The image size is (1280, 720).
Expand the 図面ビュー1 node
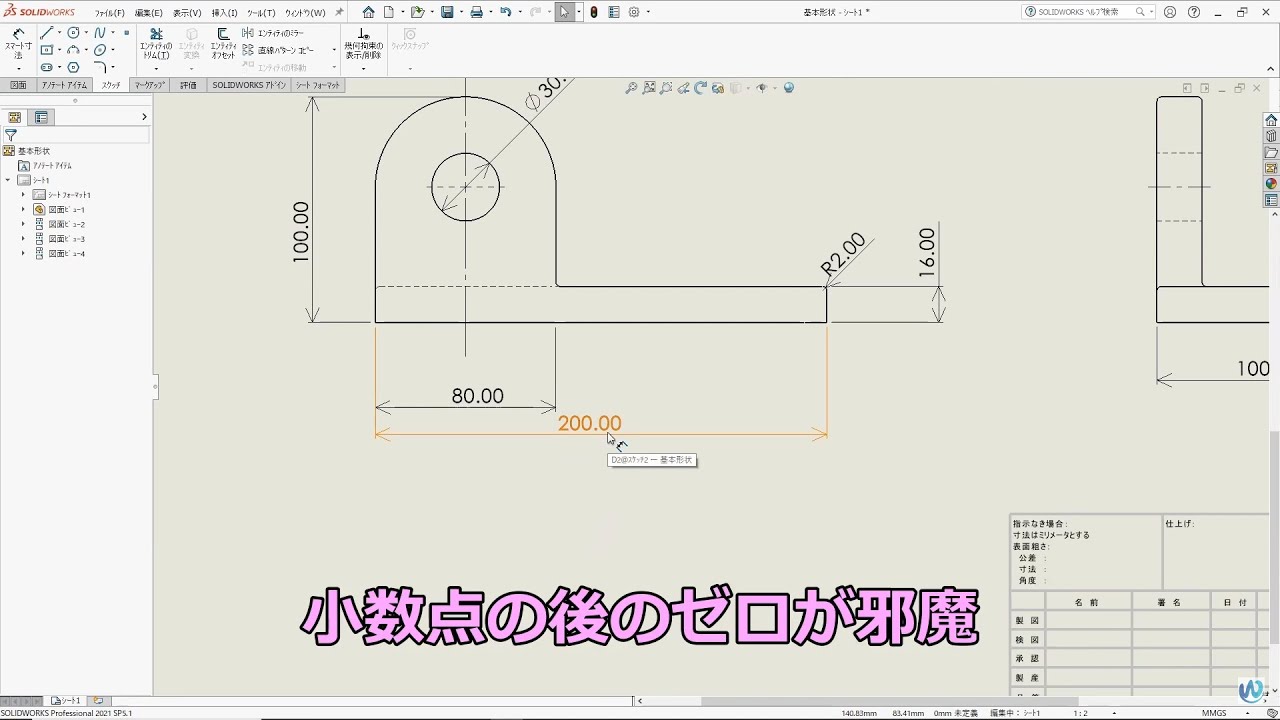tap(23, 210)
